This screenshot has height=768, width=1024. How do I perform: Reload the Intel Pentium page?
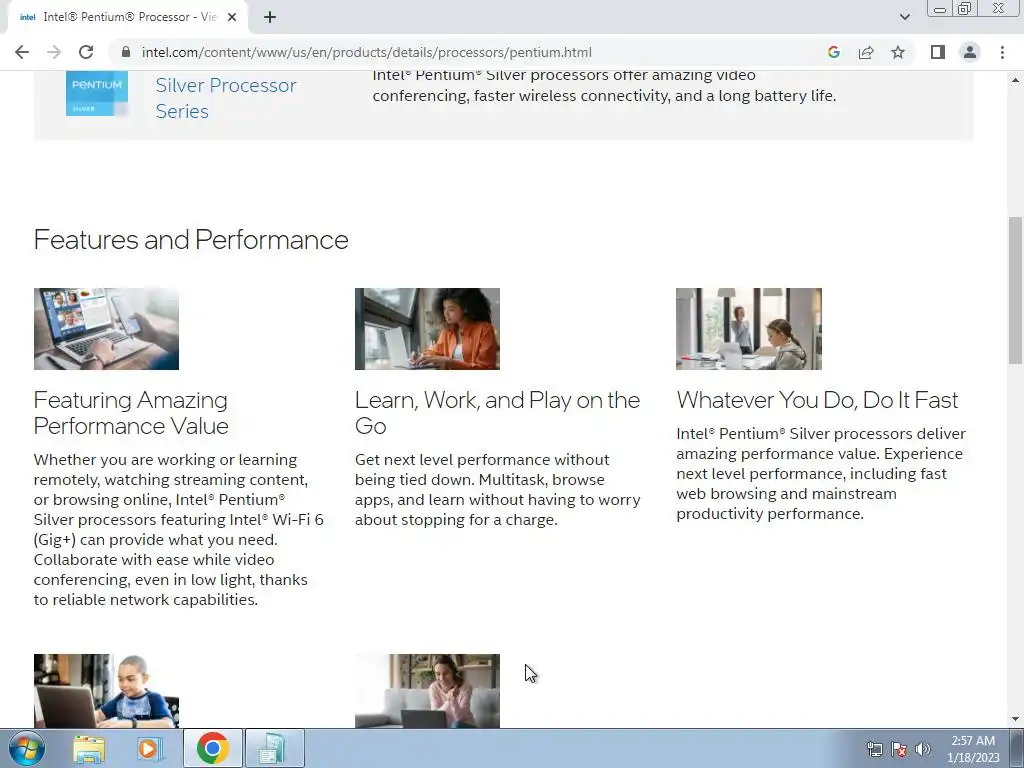point(86,52)
